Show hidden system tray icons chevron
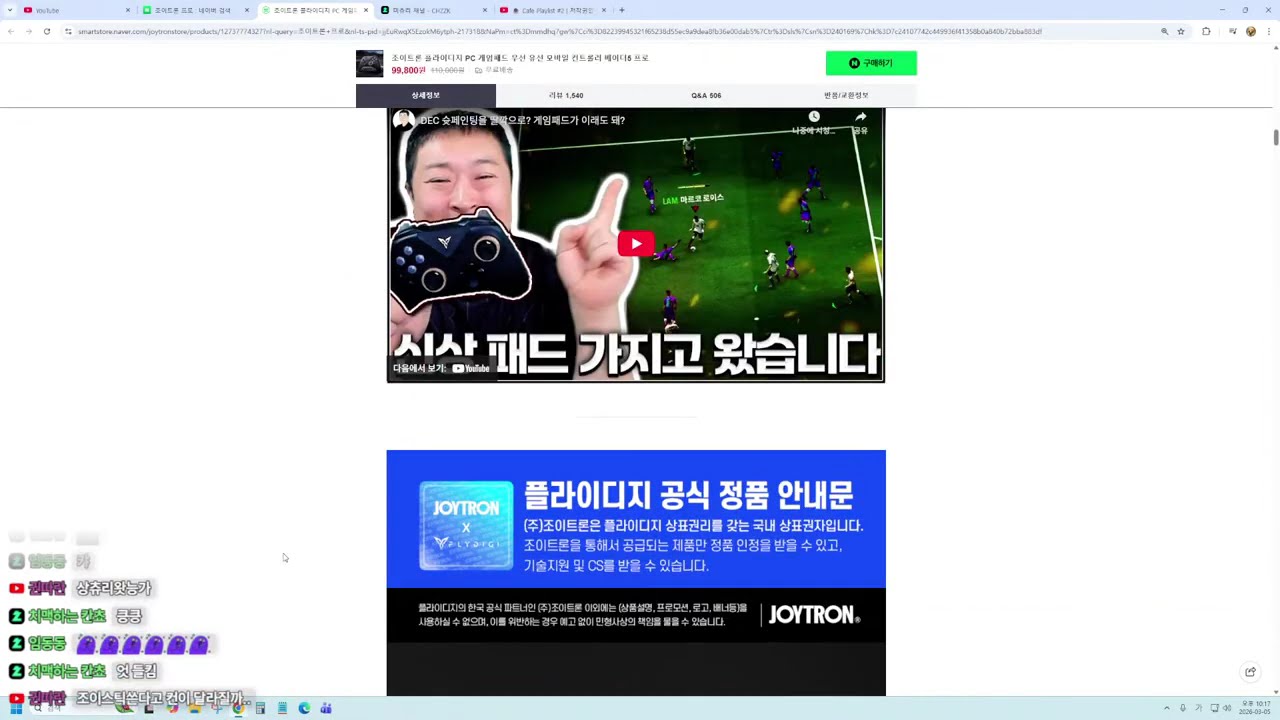This screenshot has height=720, width=1280. (1166, 708)
